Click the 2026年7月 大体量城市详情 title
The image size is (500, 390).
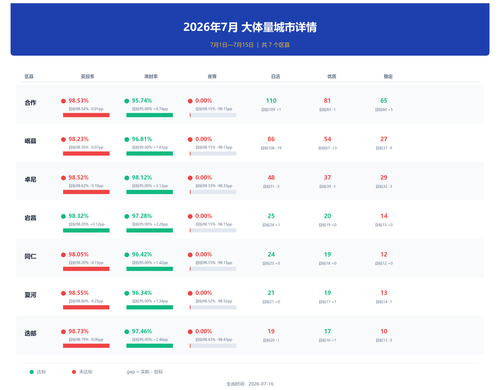coord(250,27)
